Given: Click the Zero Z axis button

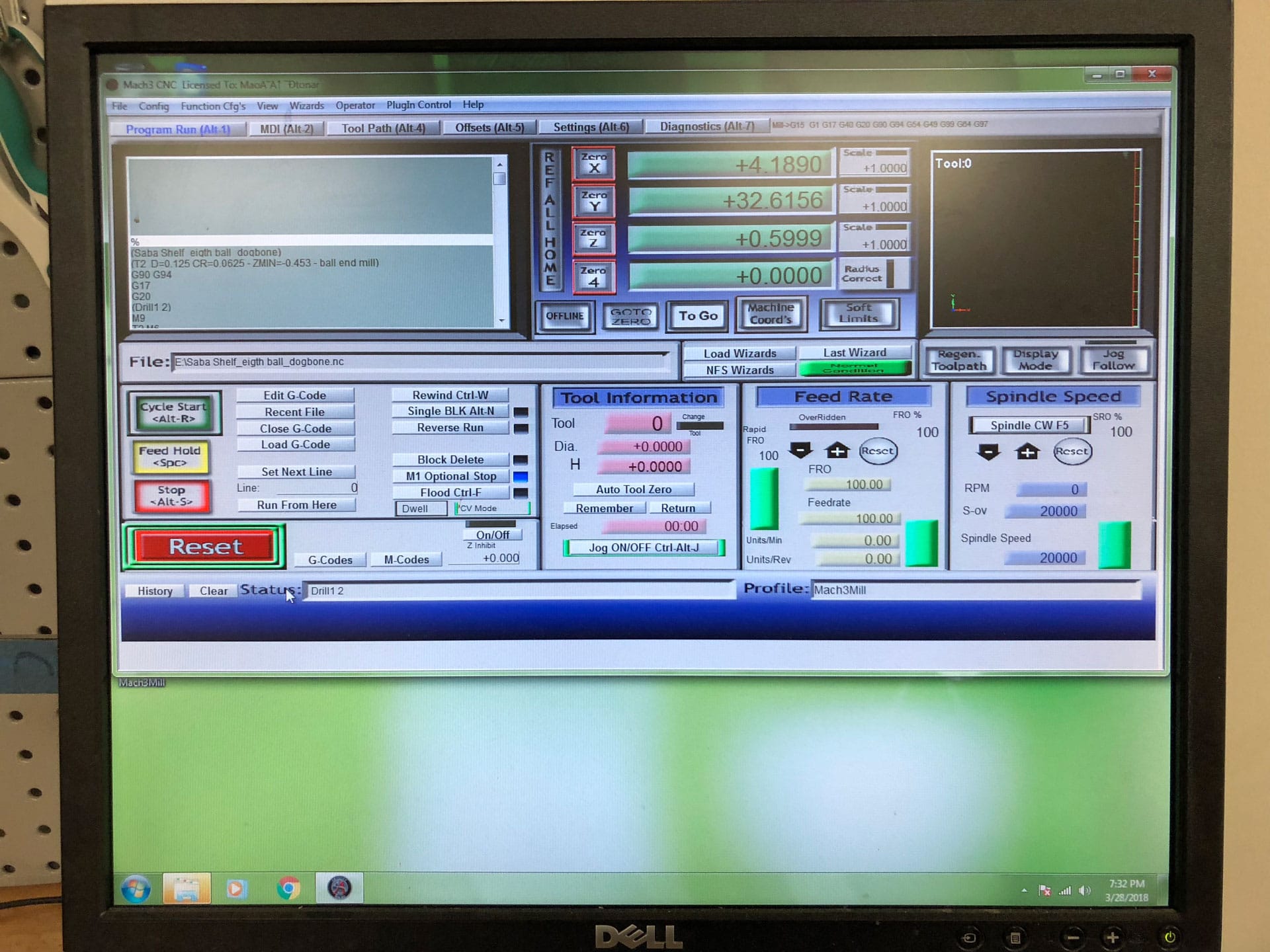Looking at the screenshot, I should (x=593, y=239).
